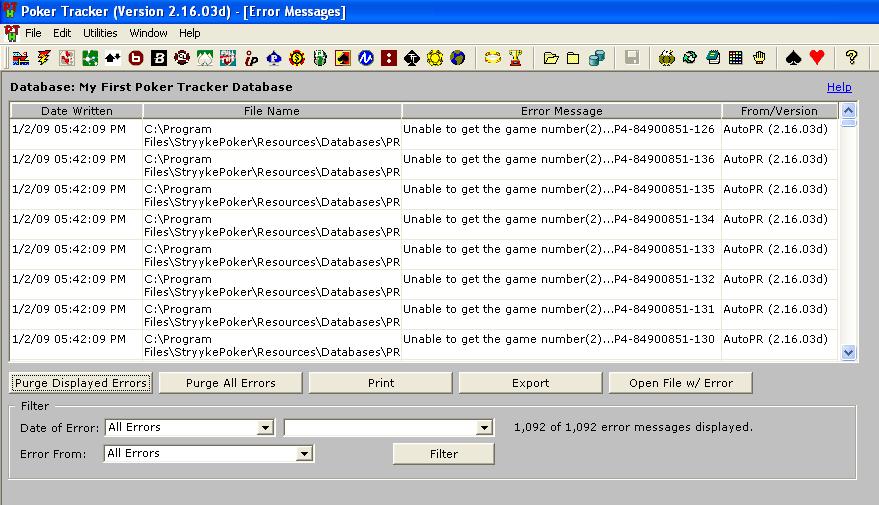Click the Print button

tap(381, 383)
